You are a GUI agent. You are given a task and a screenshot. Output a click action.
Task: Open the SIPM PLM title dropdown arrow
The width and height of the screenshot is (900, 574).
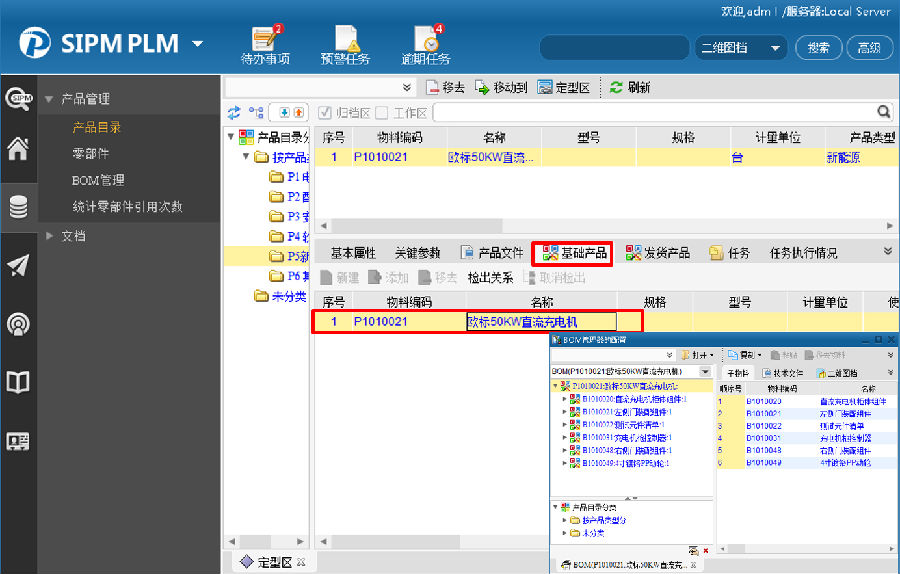point(197,44)
